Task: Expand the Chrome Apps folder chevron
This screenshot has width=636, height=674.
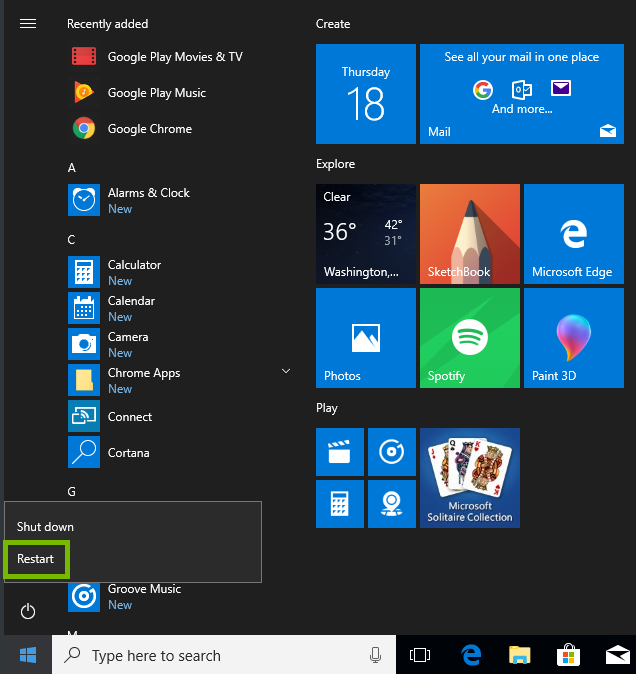Action: (286, 371)
